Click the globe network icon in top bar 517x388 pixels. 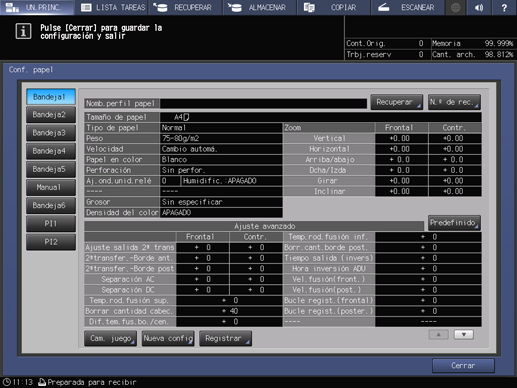coord(455,7)
